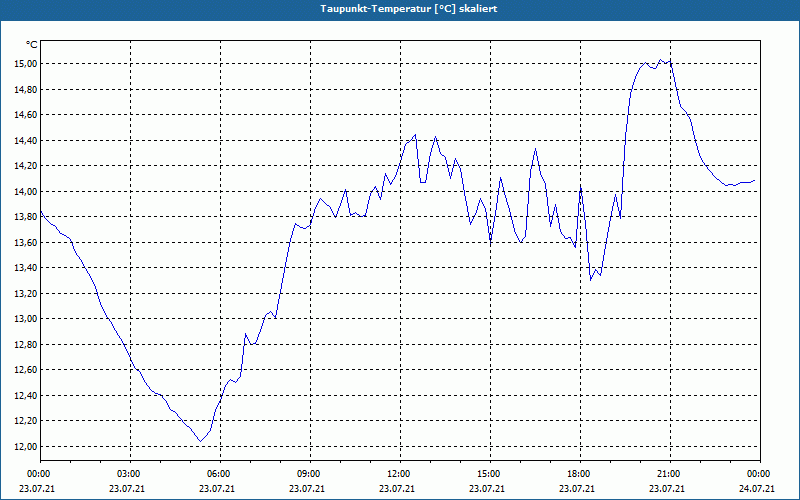Select the 12:00 time label
Viewport: 800px width, 500px height.
[397, 474]
